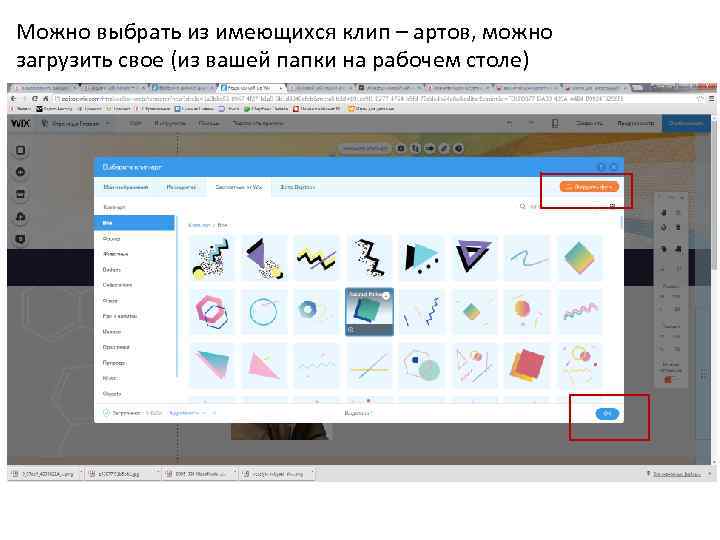Open the Background panel in Wix sidebar
The width and height of the screenshot is (720, 540).
click(20, 150)
